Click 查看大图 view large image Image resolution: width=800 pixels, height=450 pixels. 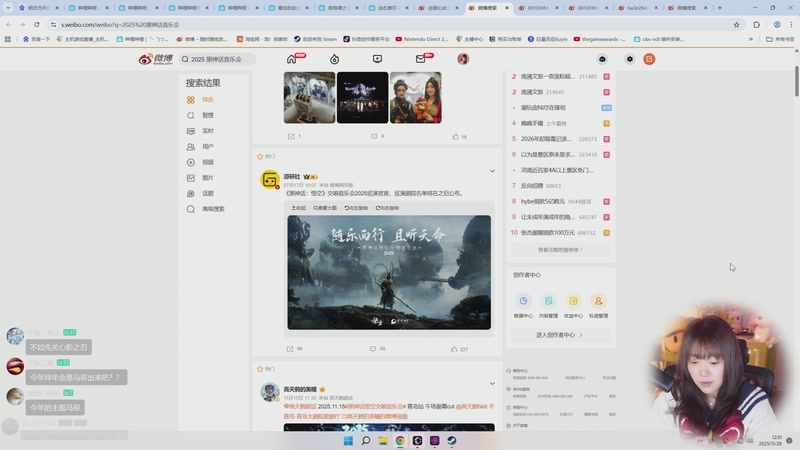pos(325,208)
